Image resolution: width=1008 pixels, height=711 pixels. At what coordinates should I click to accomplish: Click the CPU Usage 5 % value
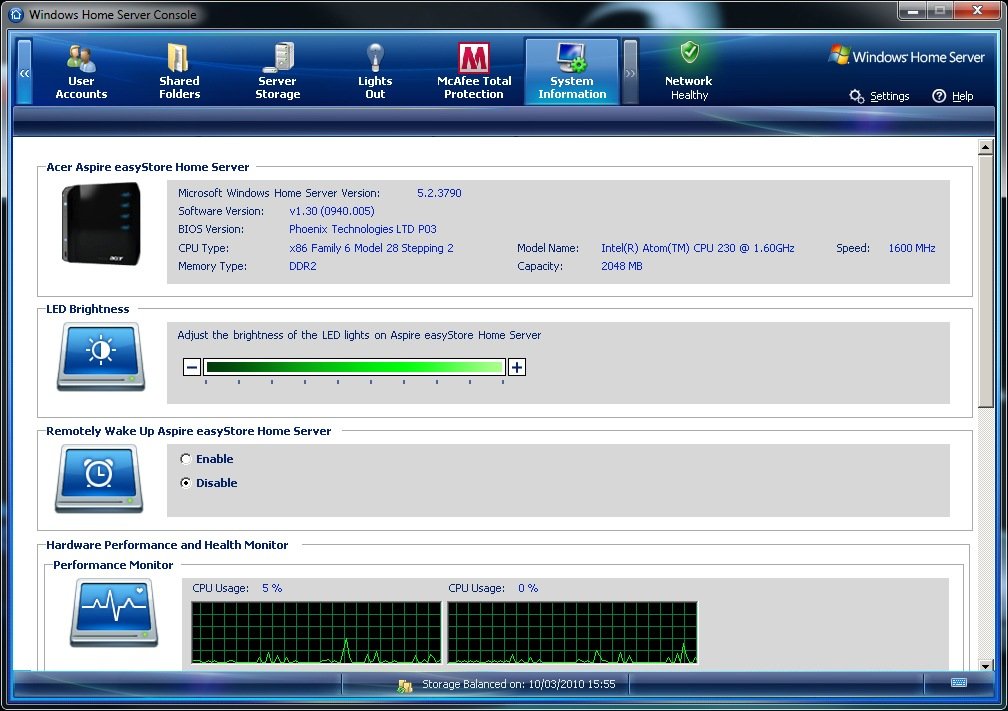pos(272,588)
